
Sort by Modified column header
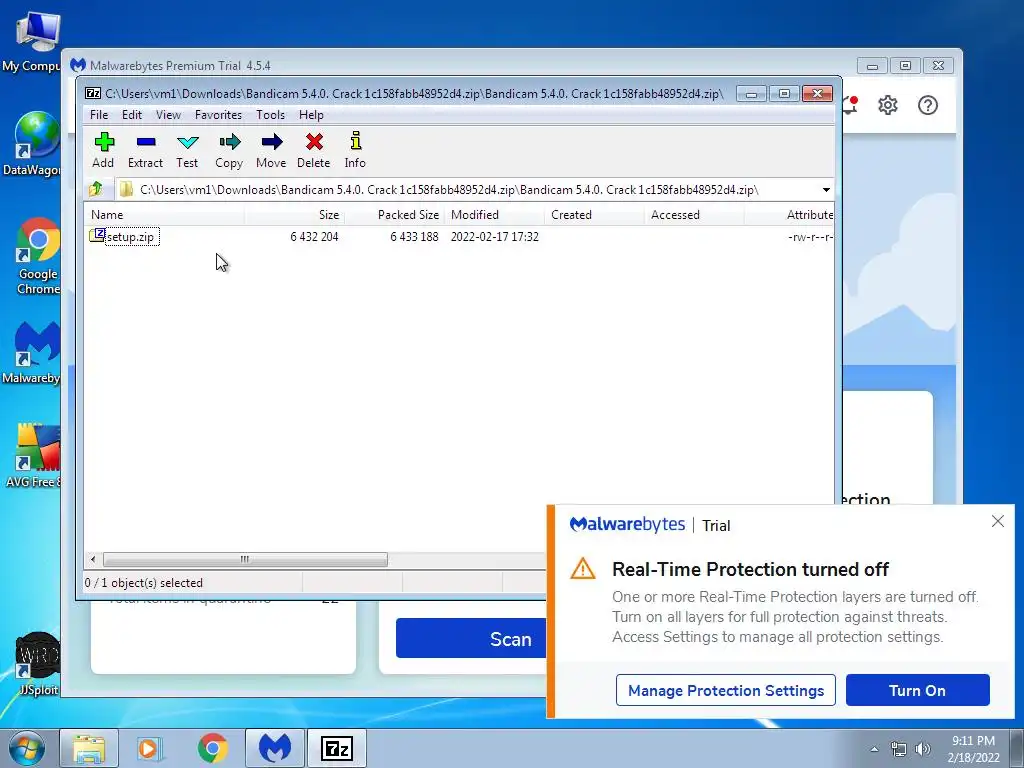click(x=494, y=215)
